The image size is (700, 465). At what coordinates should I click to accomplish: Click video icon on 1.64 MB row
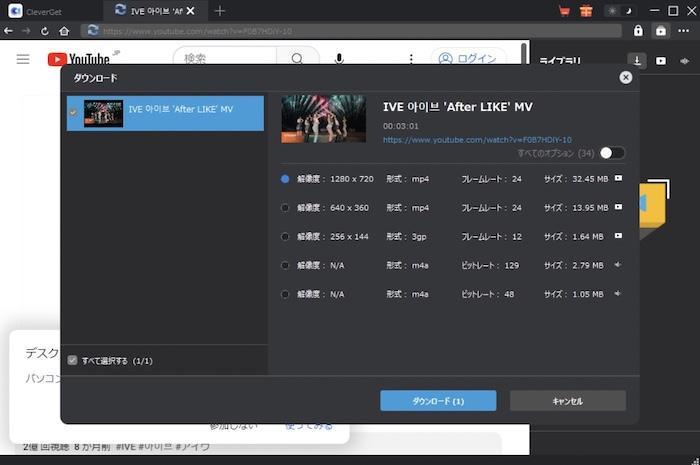[618, 236]
